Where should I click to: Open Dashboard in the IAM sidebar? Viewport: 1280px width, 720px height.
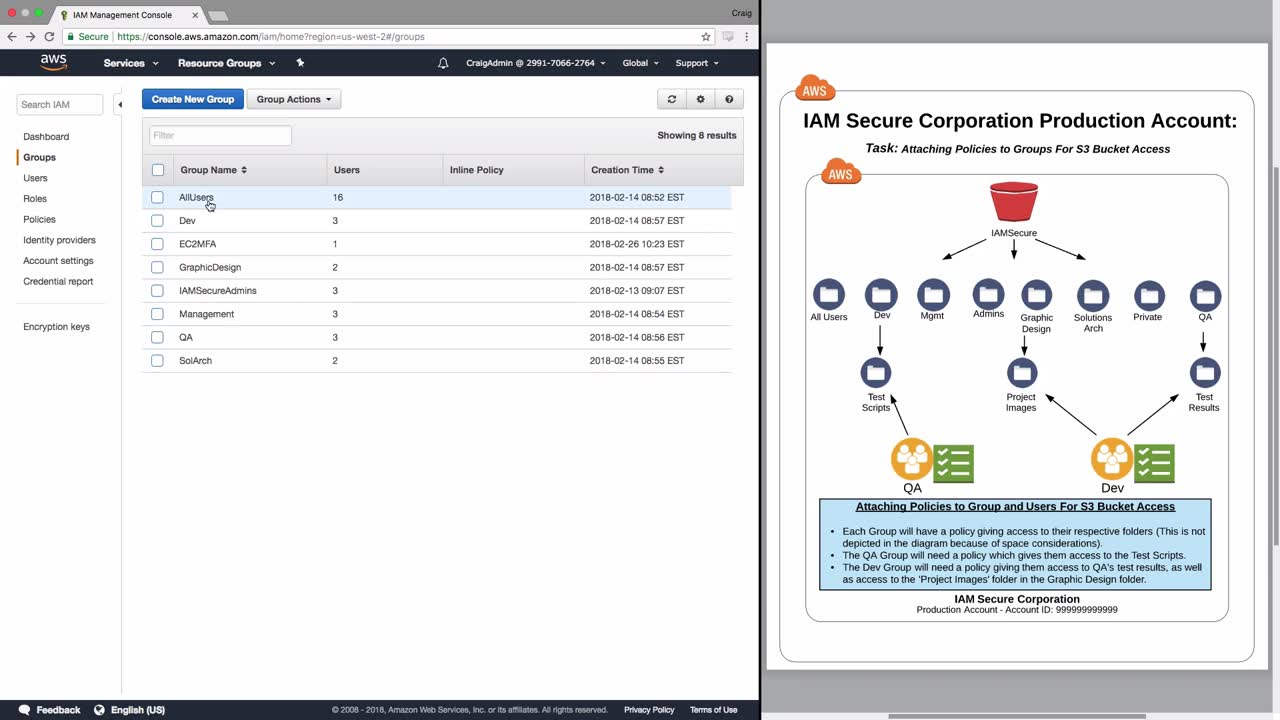tap(46, 137)
